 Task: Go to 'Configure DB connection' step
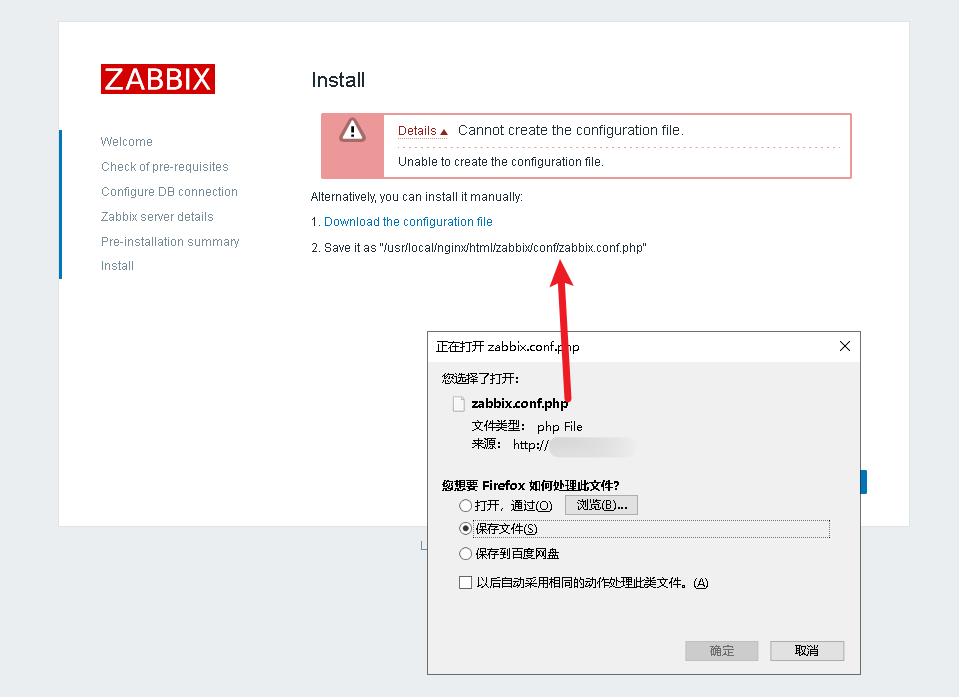click(x=169, y=192)
